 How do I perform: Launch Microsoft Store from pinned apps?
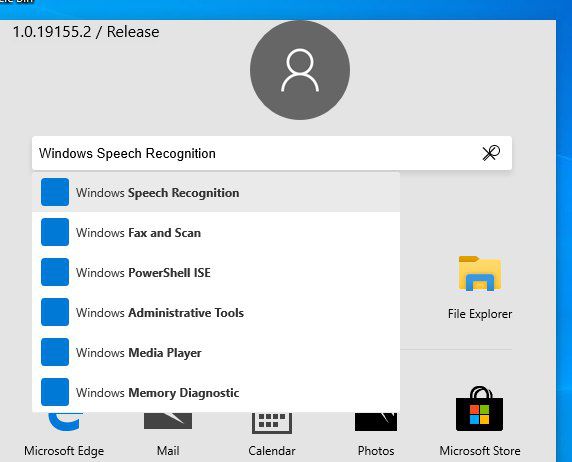(479, 409)
